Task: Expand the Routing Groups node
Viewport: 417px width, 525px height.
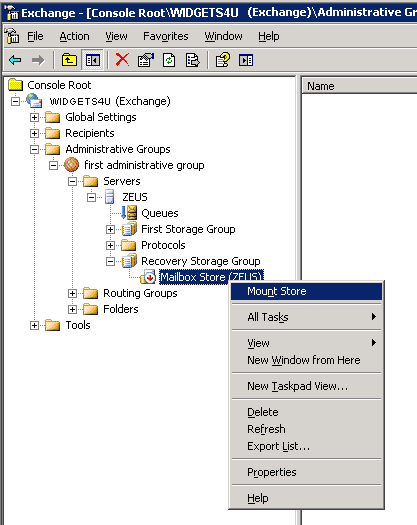Action: tap(72, 294)
